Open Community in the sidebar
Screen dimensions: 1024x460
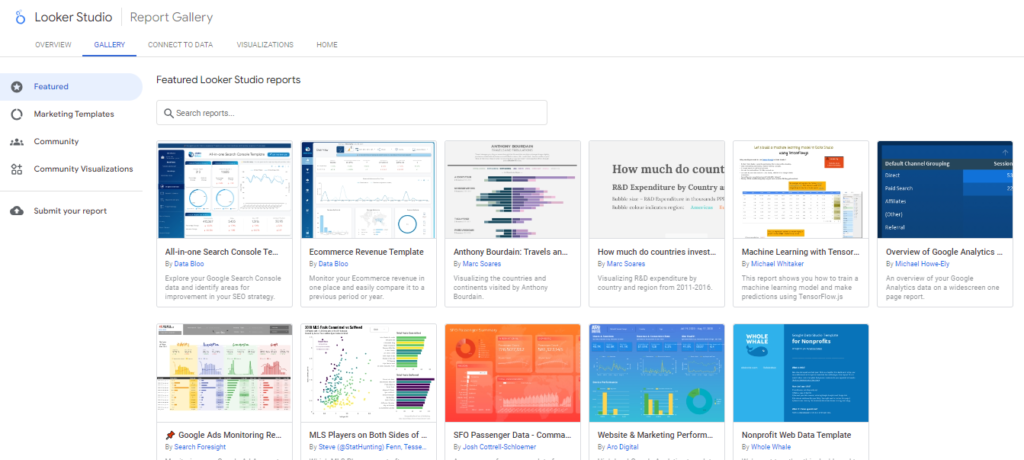click(71, 141)
